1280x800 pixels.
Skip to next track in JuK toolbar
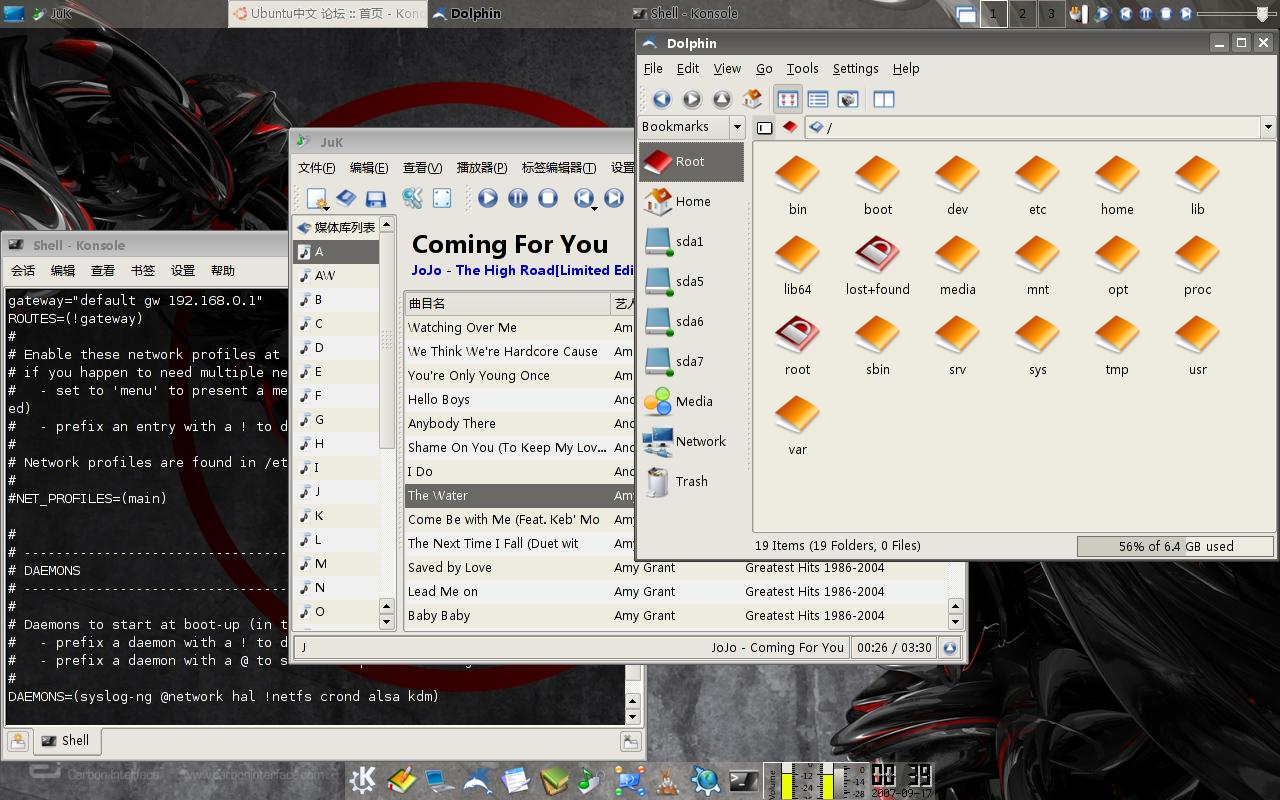click(x=614, y=198)
